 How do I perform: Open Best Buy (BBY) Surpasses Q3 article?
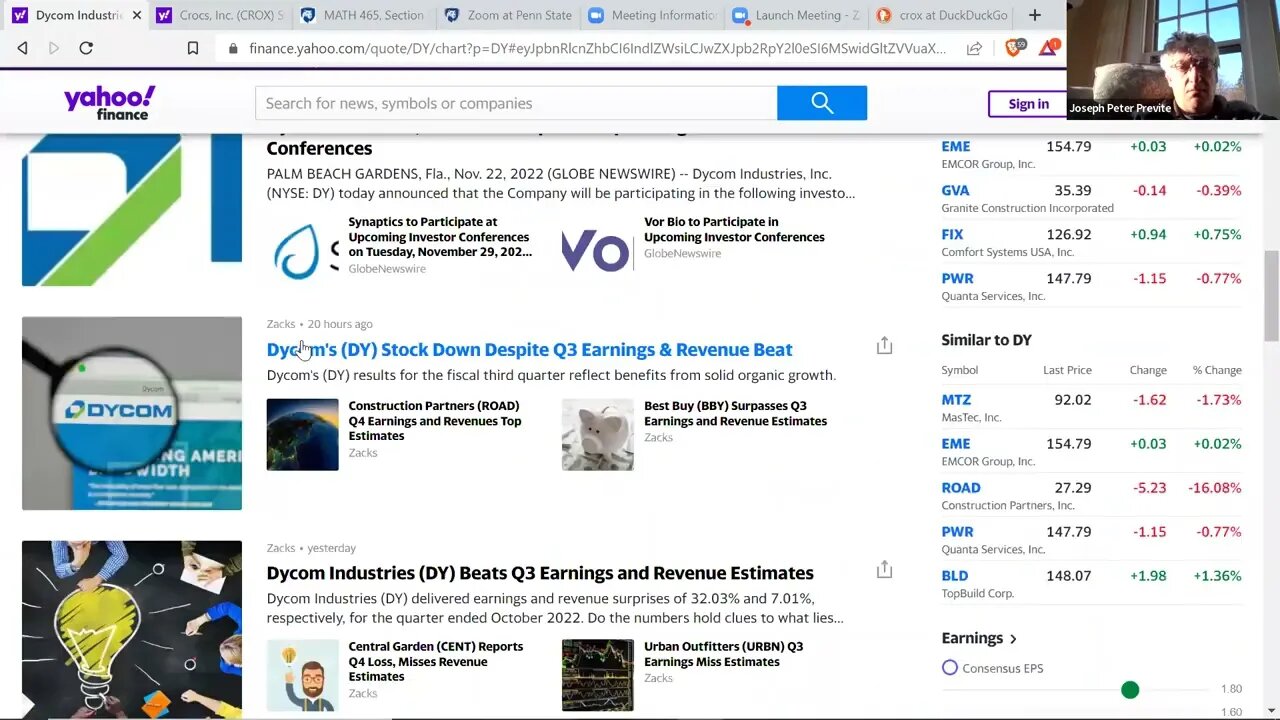(735, 413)
